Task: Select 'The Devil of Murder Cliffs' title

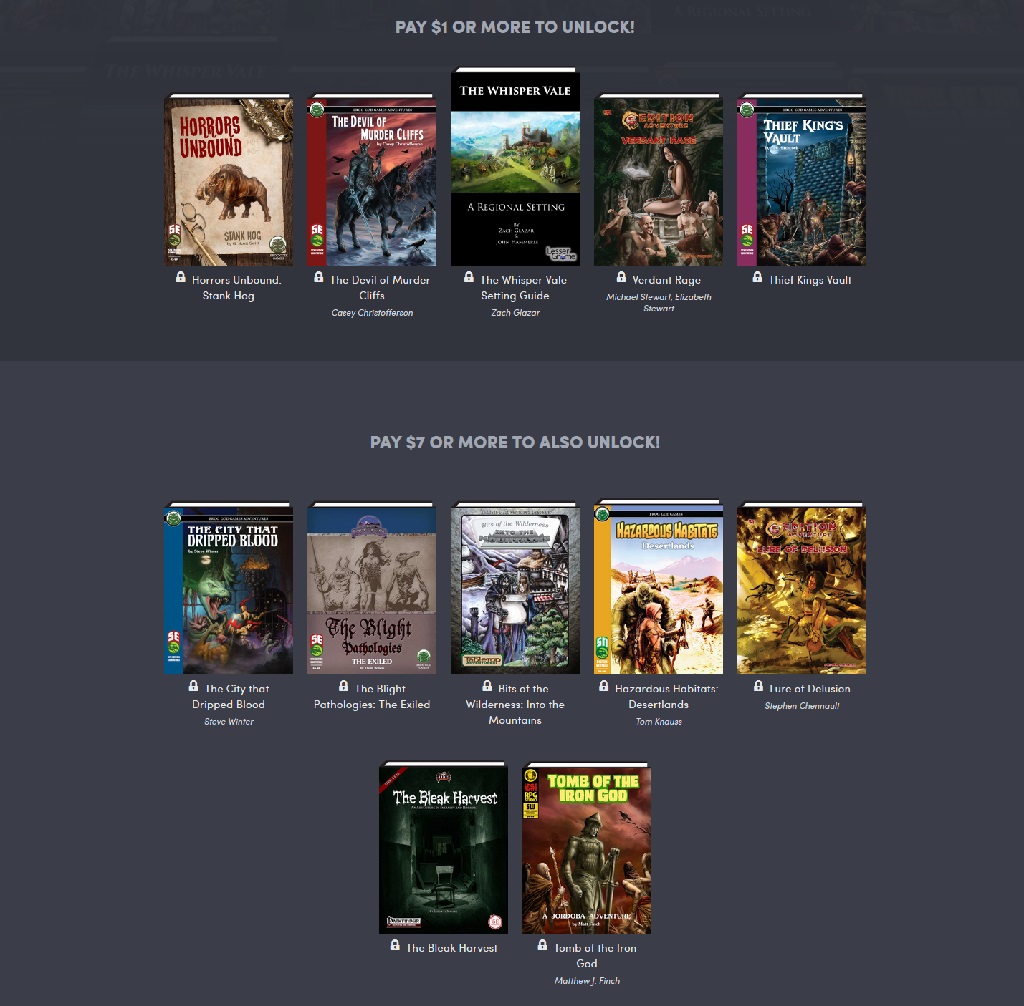Action: (379, 287)
